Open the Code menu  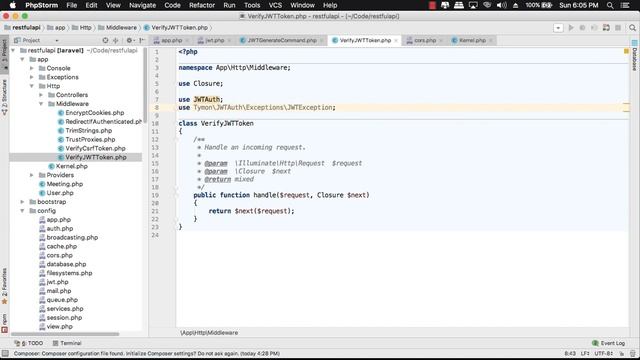pyautogui.click(x=172, y=5)
